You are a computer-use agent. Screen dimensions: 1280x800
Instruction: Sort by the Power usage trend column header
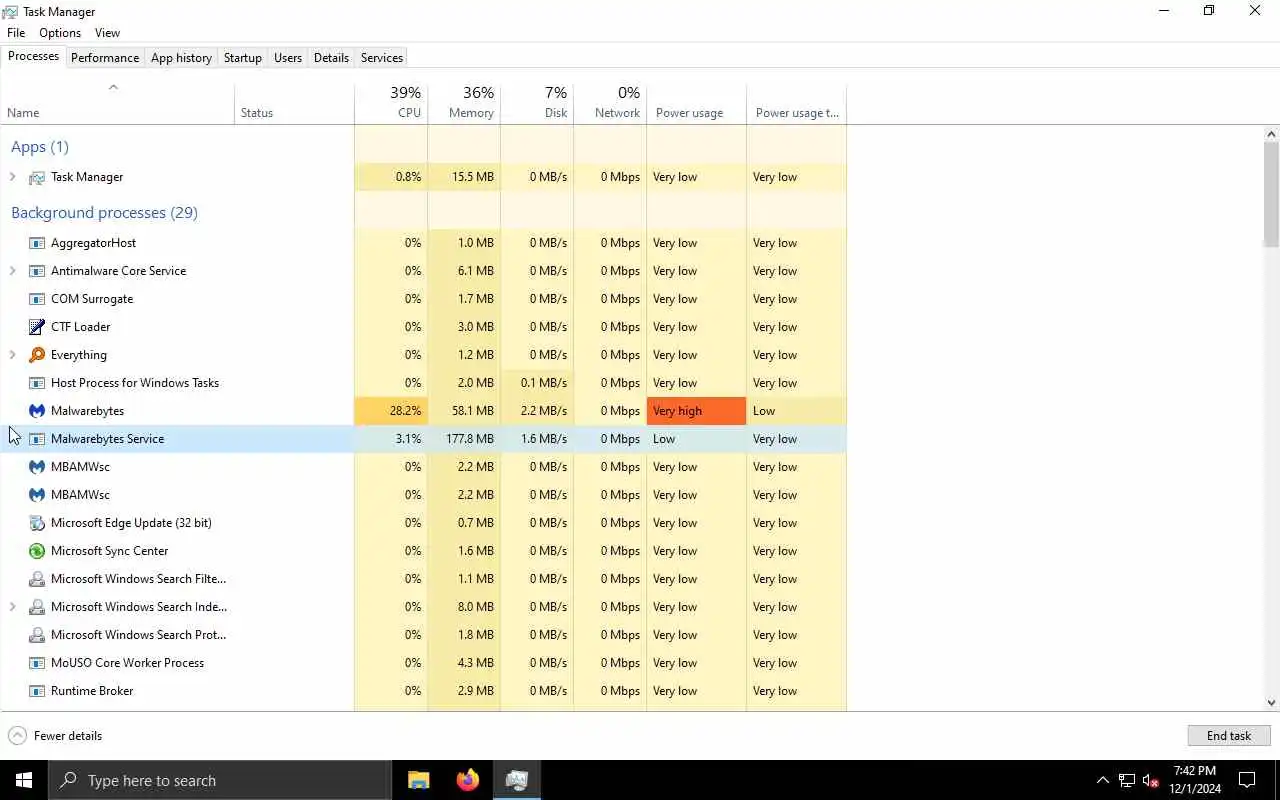pyautogui.click(x=797, y=103)
